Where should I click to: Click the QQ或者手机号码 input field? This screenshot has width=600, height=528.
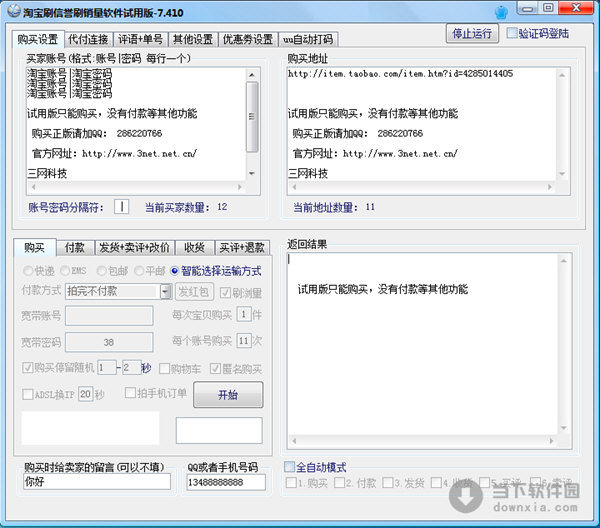point(226,482)
